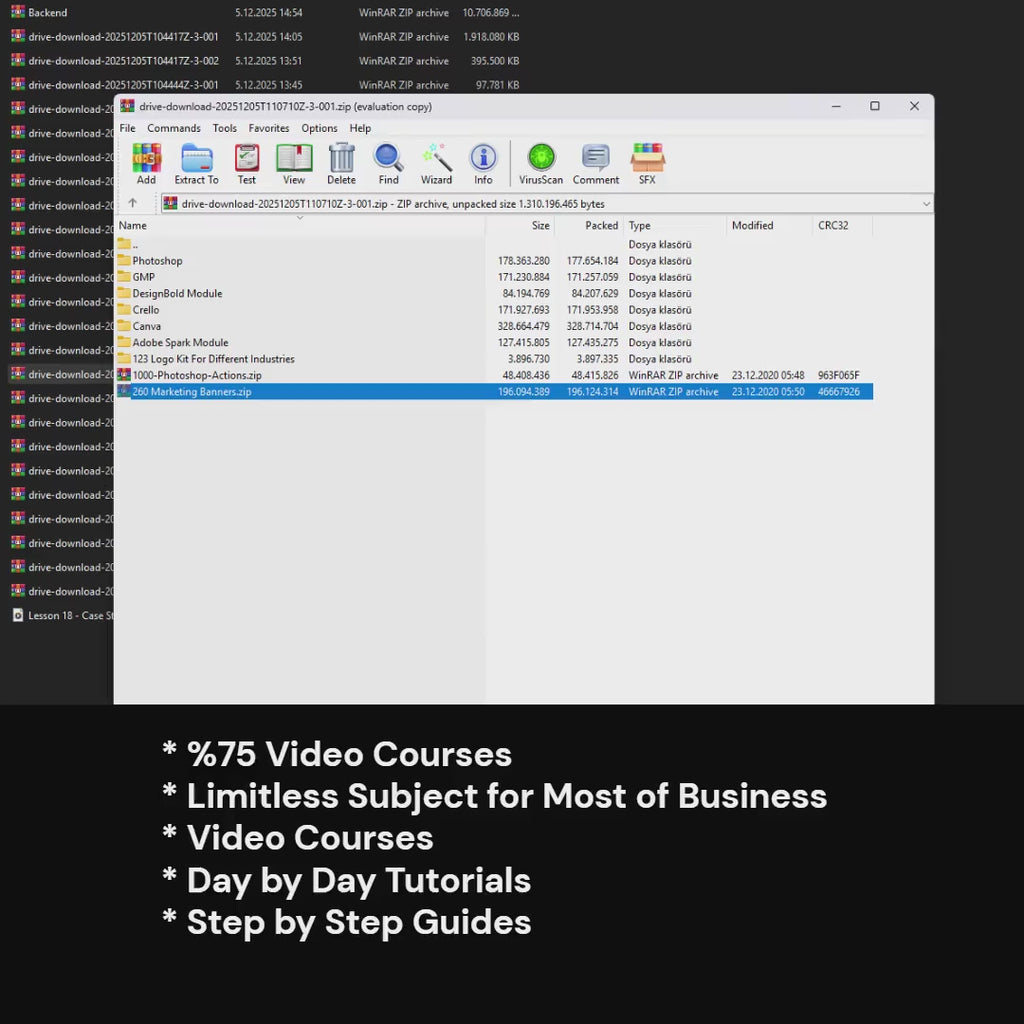Image resolution: width=1024 pixels, height=1024 pixels.
Task: Select the DesignBold Module folder
Action: click(177, 293)
